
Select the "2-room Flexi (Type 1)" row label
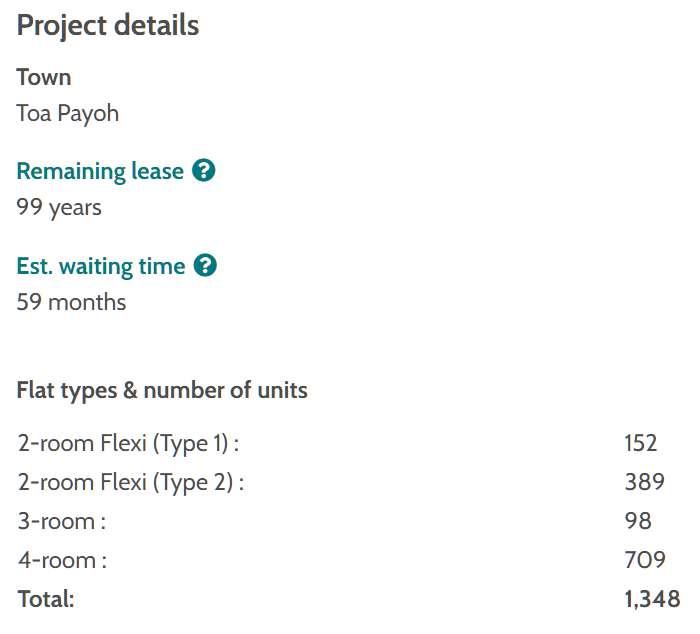pos(128,443)
